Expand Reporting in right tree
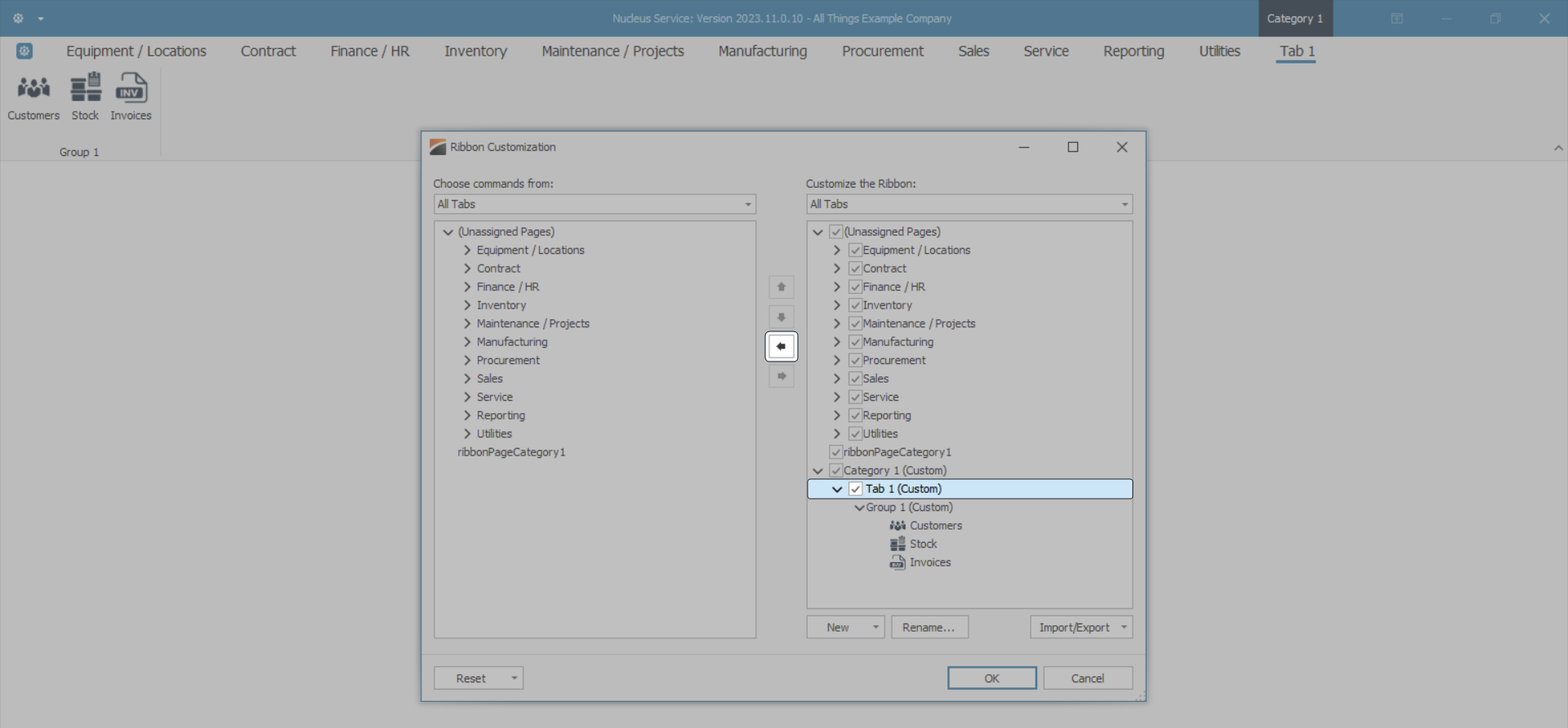Screen dimensions: 1568x728 point(837,415)
